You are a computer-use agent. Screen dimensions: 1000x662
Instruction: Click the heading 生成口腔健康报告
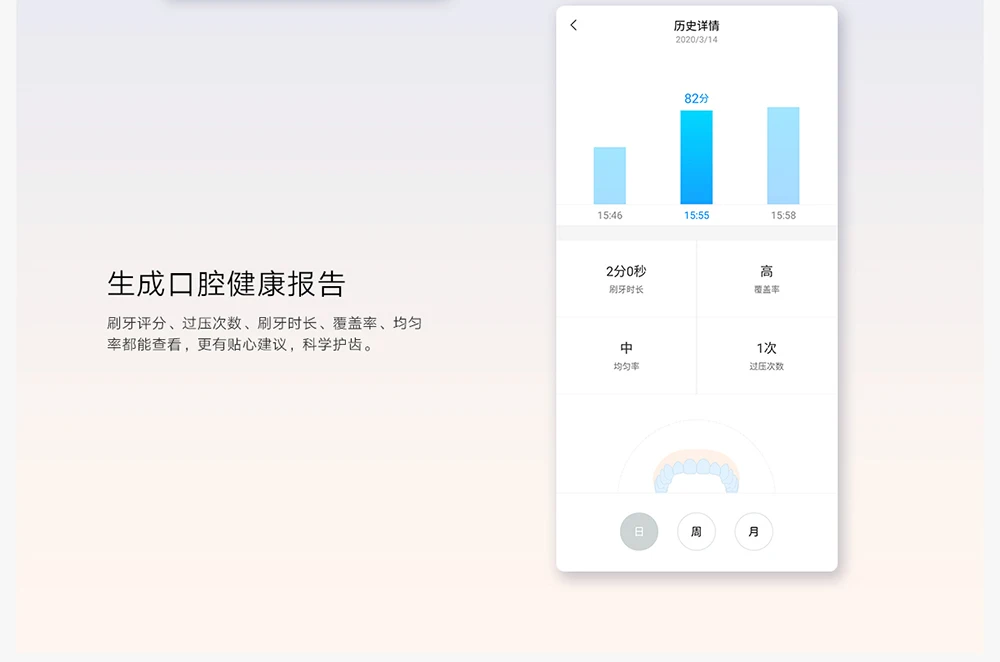[x=226, y=284]
